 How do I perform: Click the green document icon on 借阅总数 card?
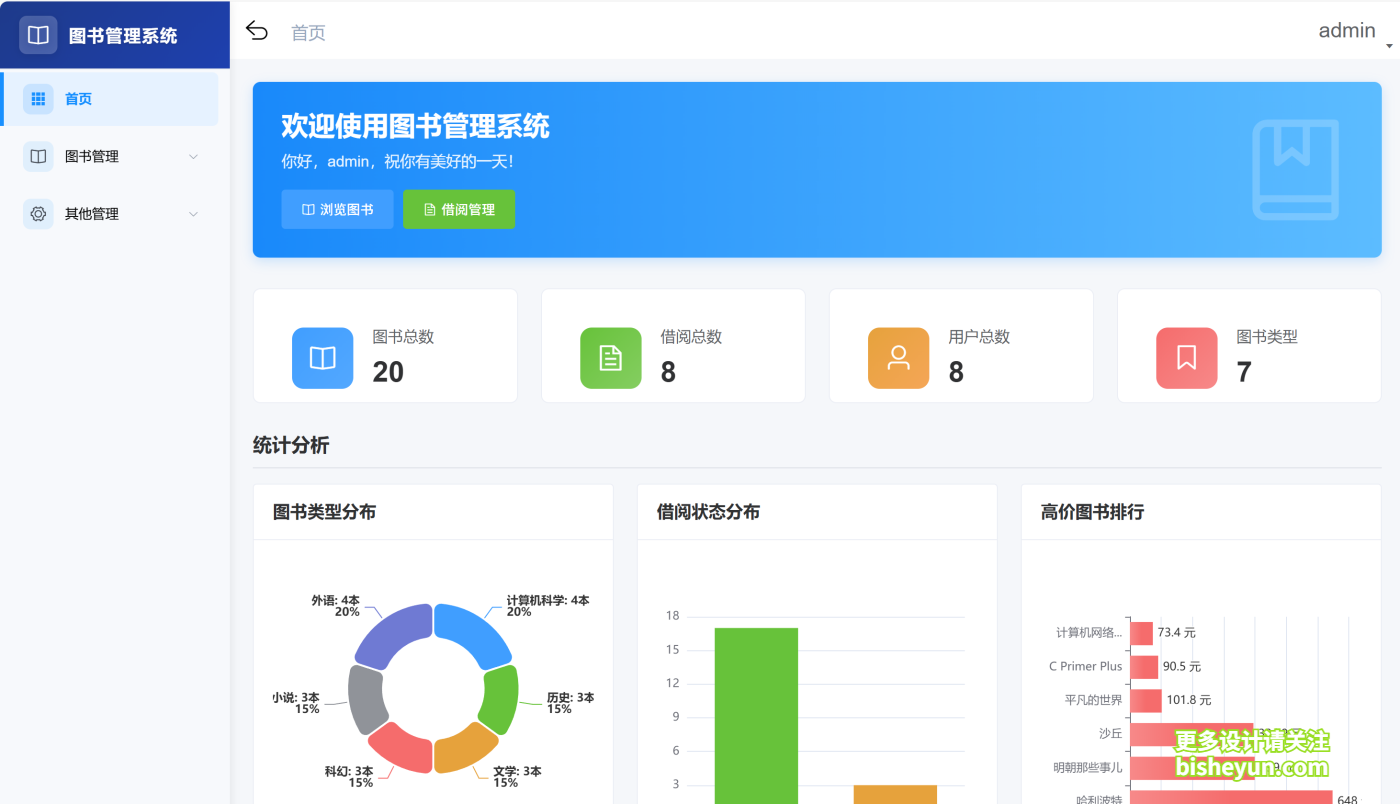tap(610, 358)
